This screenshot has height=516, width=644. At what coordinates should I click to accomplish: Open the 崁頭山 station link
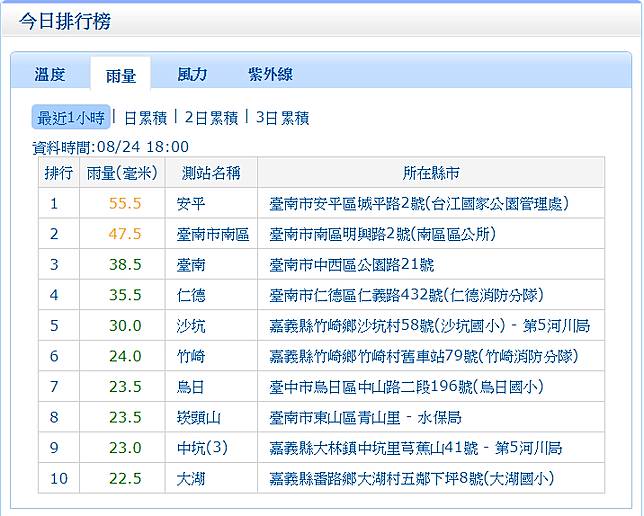click(x=198, y=417)
